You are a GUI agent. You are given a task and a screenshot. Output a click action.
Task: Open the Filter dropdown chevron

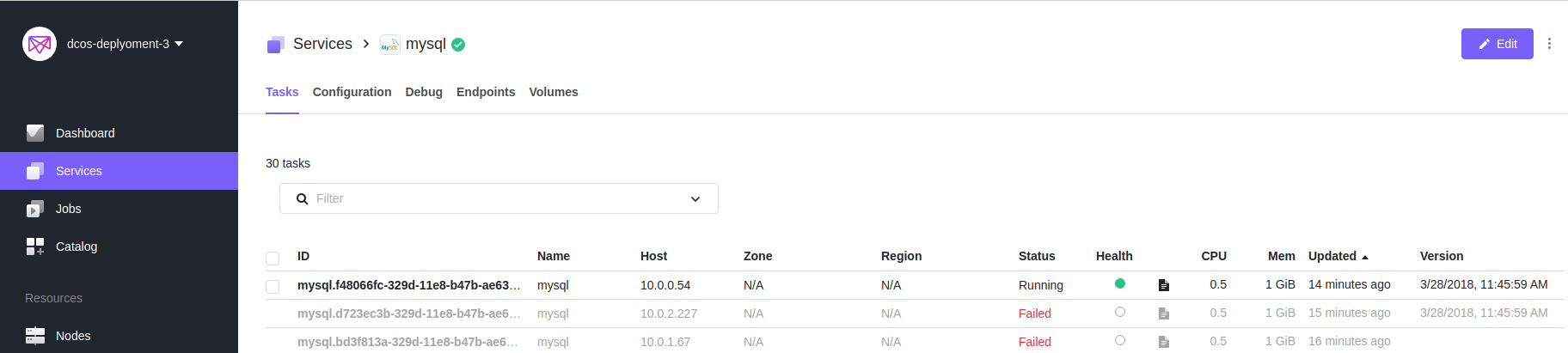click(x=695, y=199)
